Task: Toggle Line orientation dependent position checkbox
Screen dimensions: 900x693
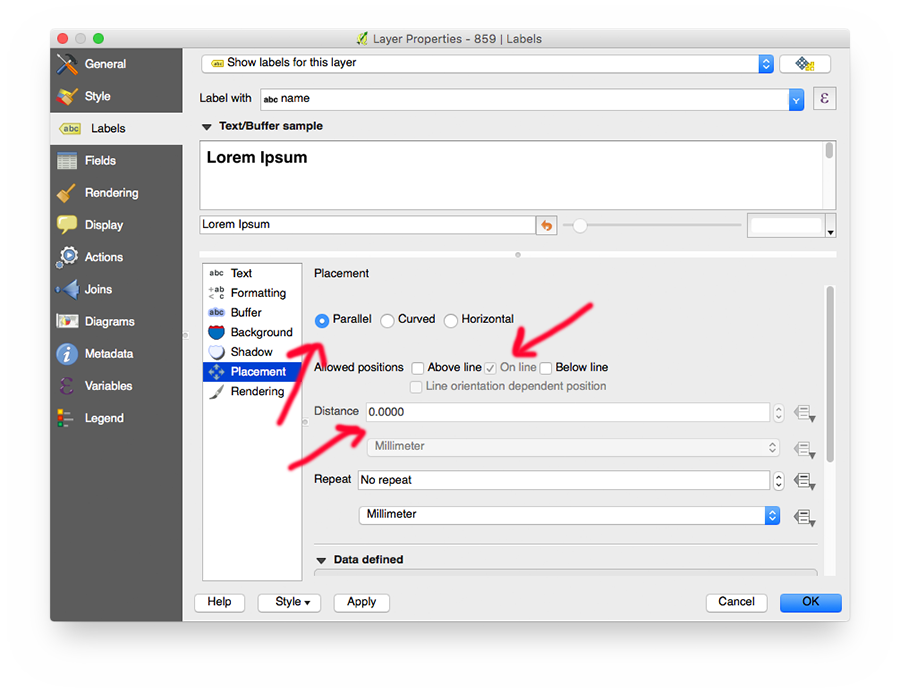Action: tap(416, 387)
